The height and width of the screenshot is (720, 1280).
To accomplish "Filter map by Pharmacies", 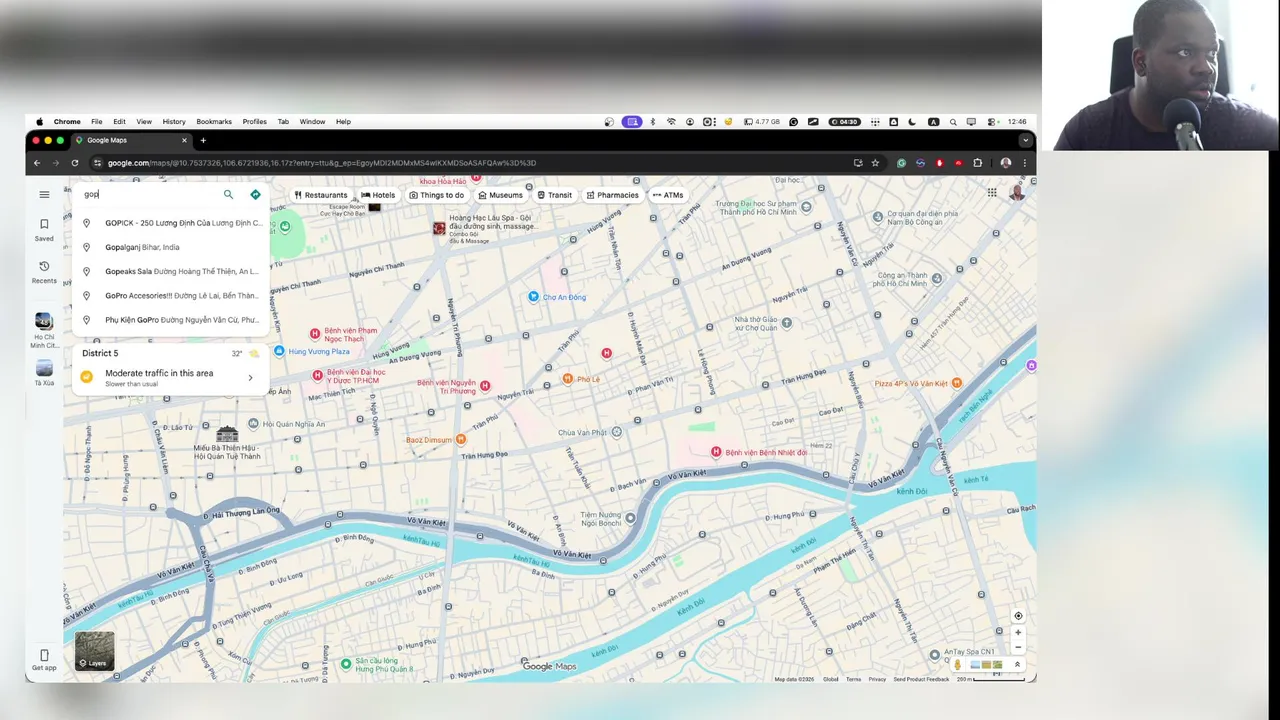I will click(x=612, y=195).
